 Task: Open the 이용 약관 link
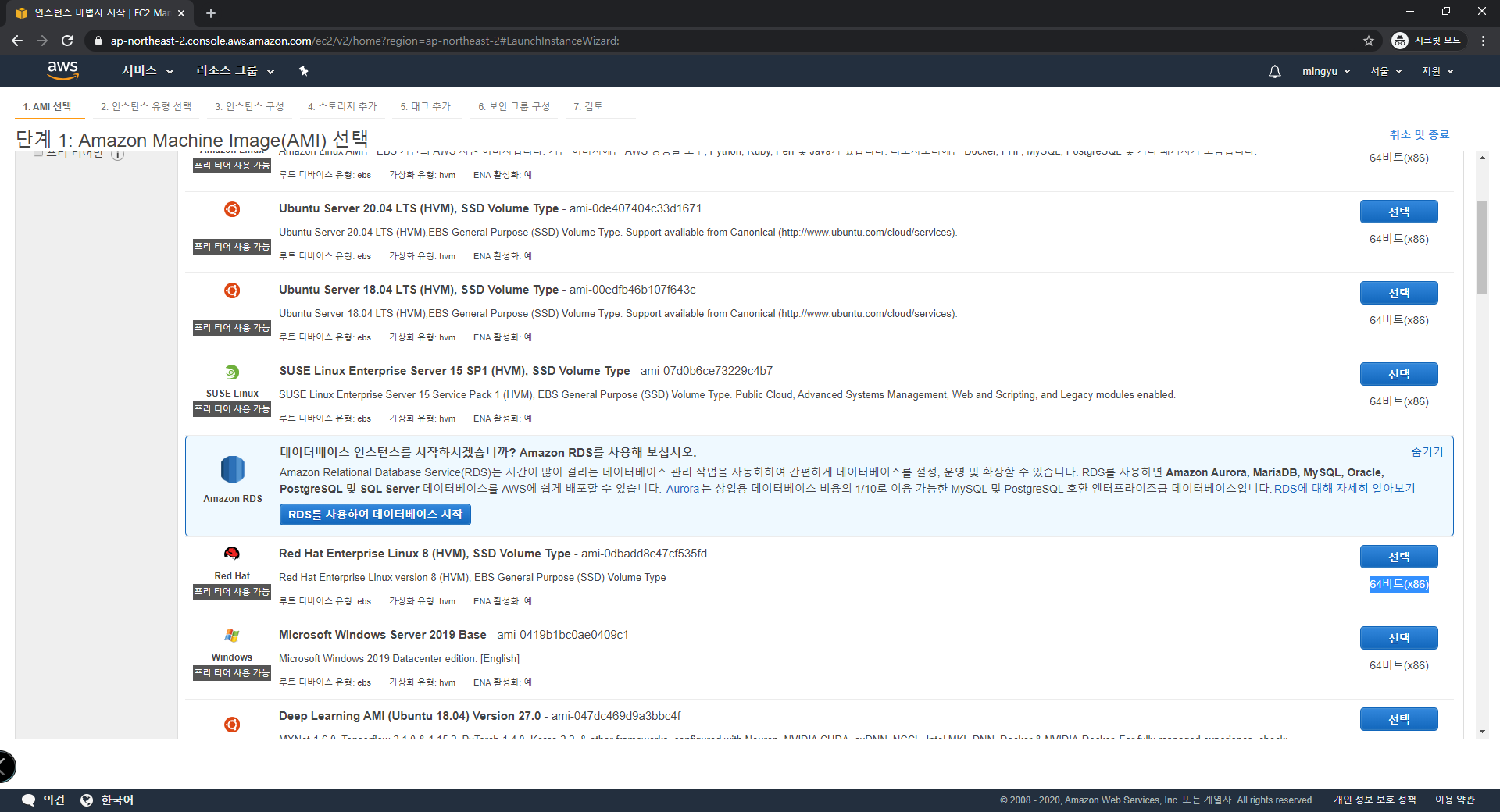1455,800
